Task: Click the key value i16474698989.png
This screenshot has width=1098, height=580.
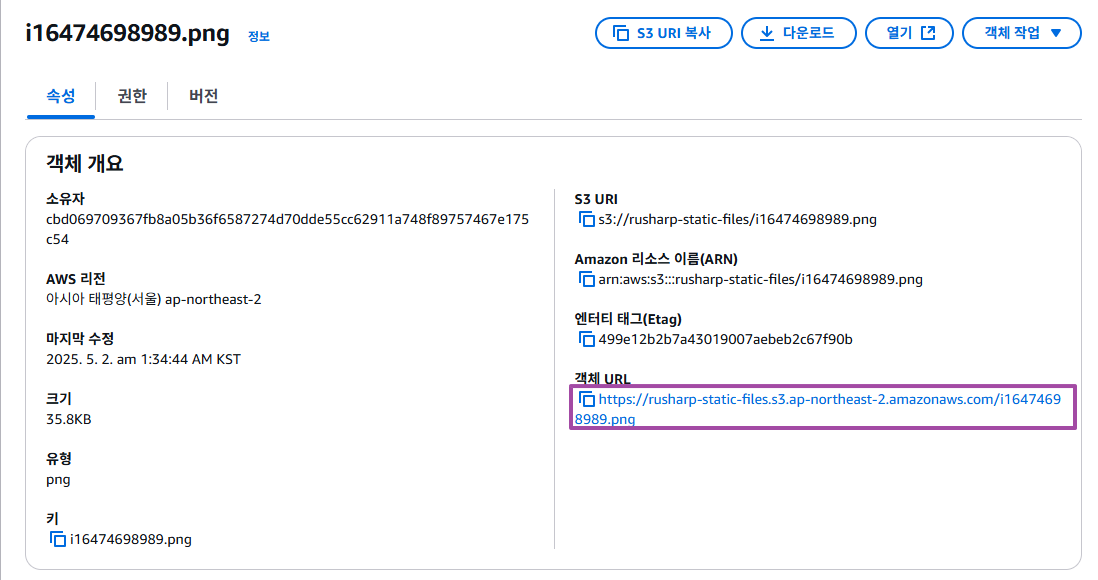Action: pyautogui.click(x=131, y=539)
